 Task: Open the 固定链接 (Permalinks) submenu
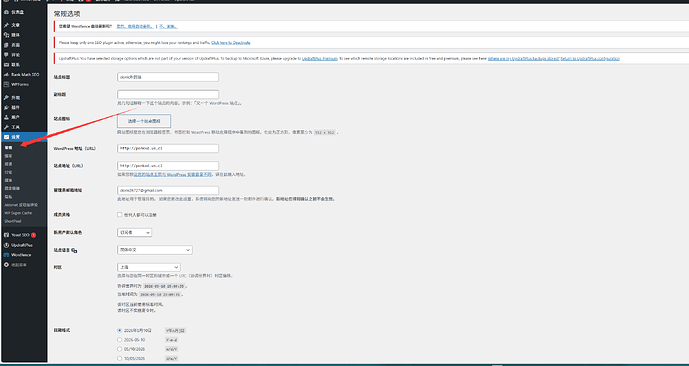click(x=12, y=188)
